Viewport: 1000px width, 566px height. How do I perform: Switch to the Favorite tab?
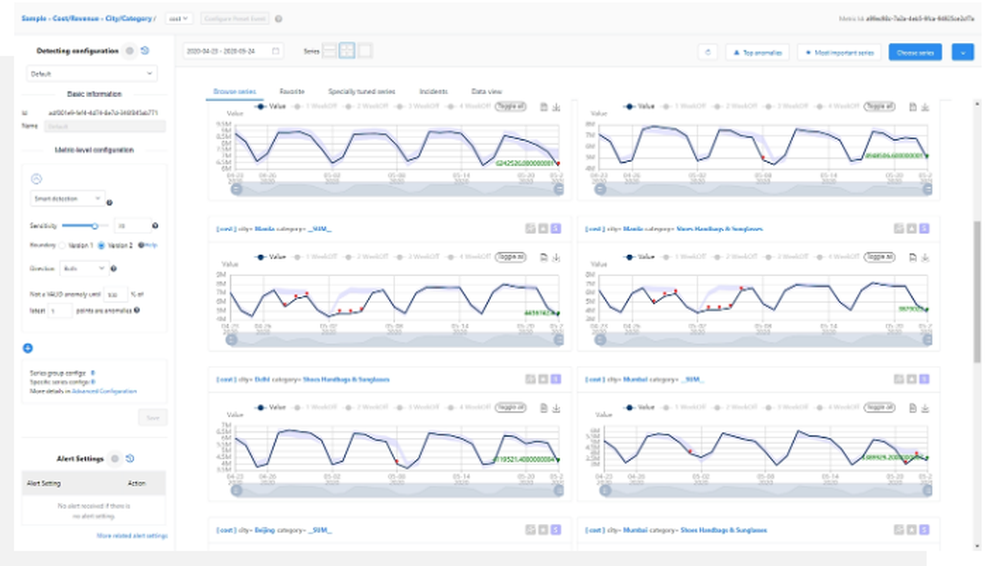coord(291,92)
